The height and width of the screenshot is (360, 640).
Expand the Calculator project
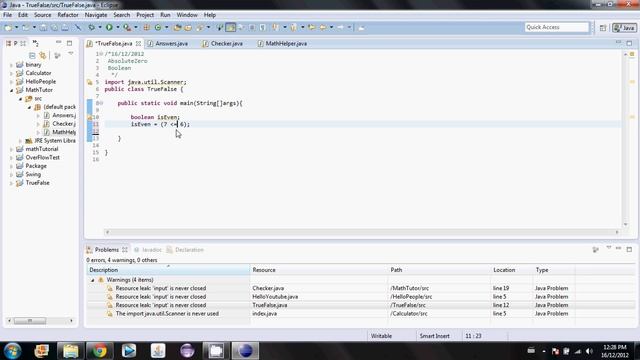pos(11,73)
